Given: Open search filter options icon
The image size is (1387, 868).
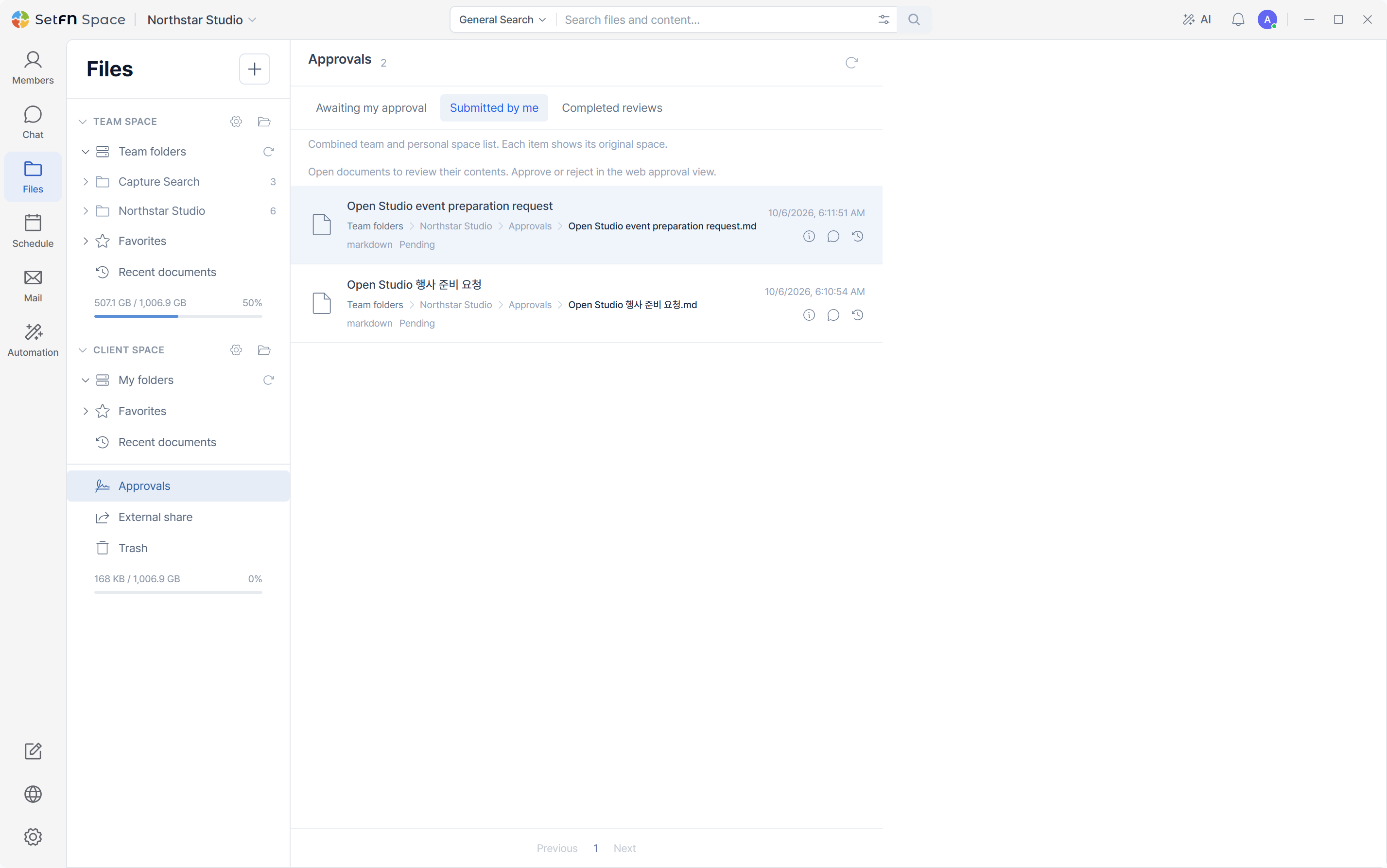Looking at the screenshot, I should pos(884,19).
